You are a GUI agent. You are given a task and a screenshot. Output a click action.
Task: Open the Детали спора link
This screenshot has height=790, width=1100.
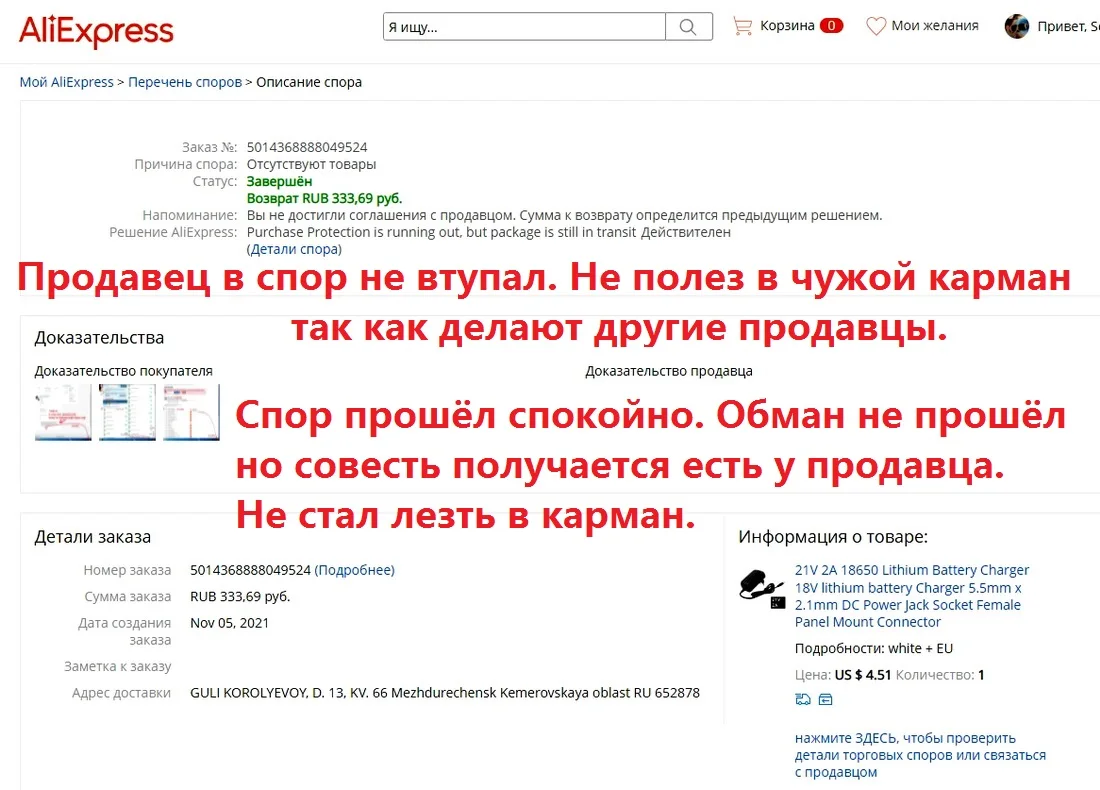click(x=295, y=249)
